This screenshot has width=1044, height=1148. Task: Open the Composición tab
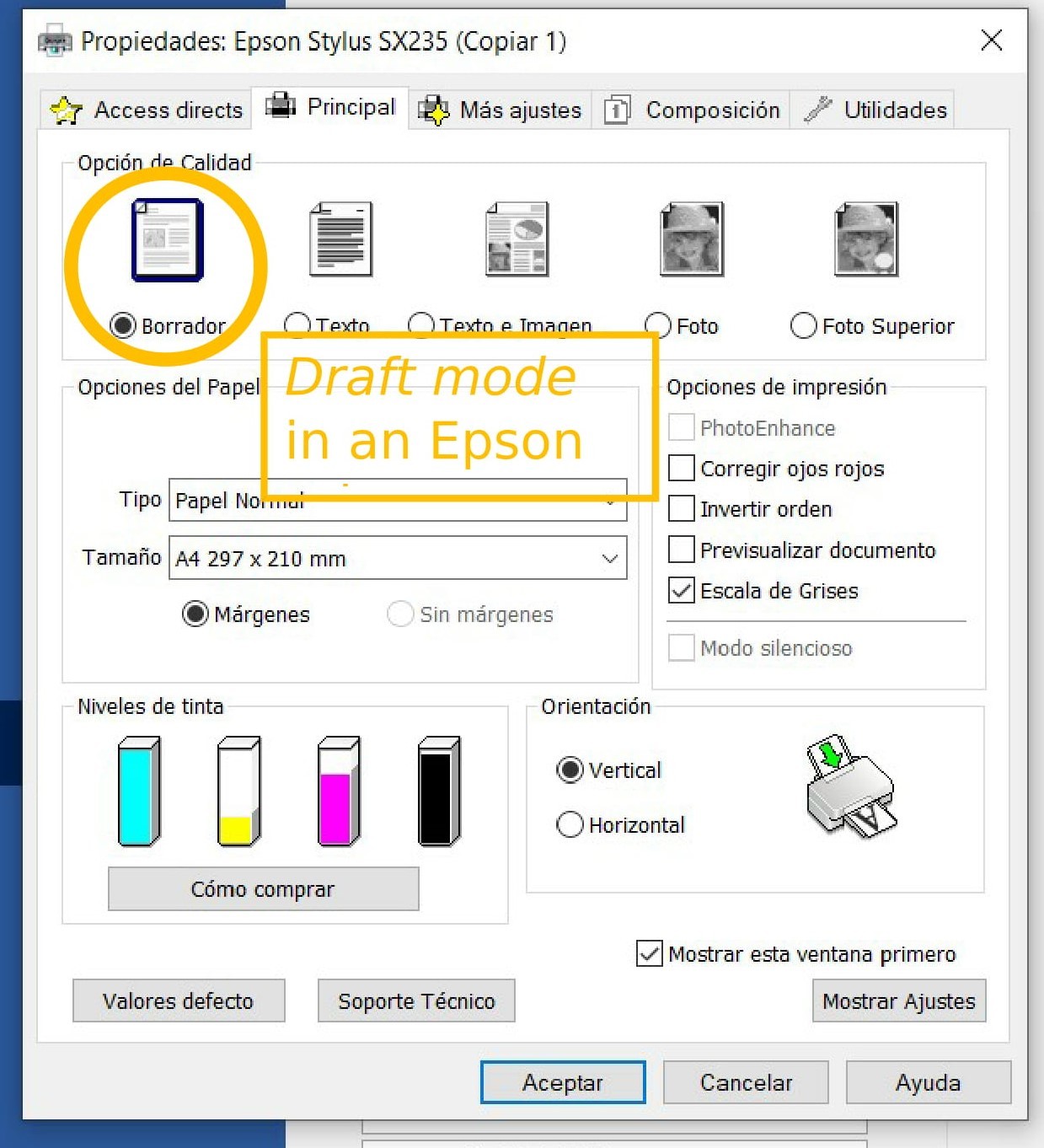click(x=691, y=110)
